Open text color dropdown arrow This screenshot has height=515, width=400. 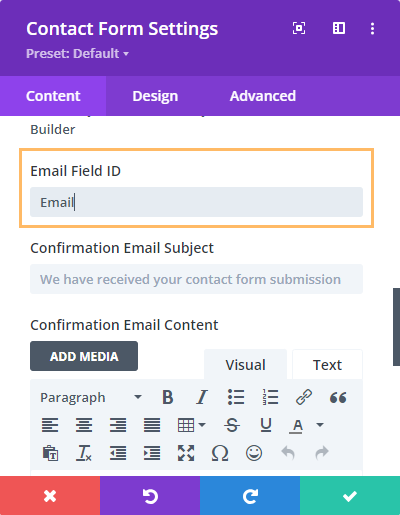click(x=320, y=425)
